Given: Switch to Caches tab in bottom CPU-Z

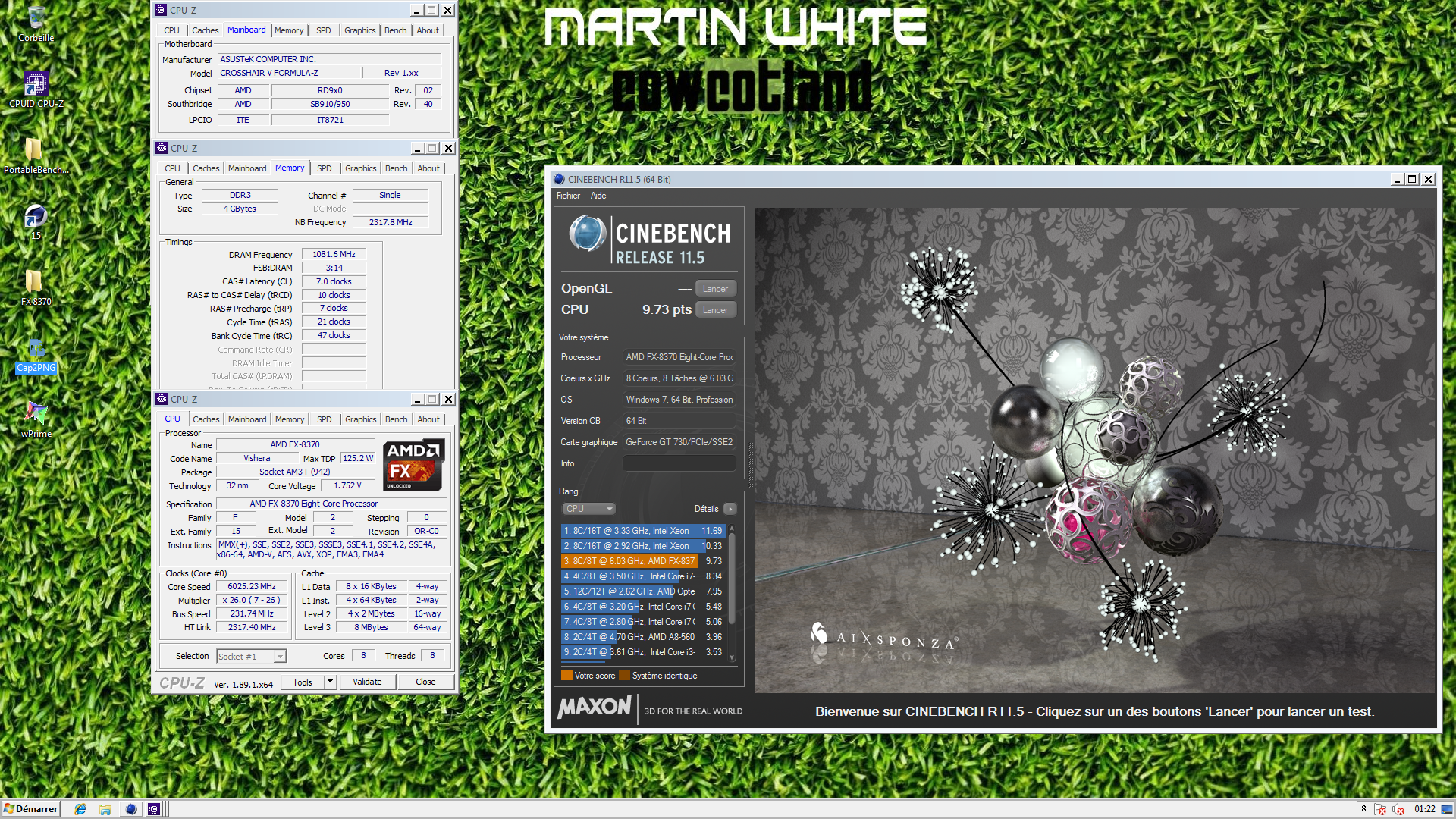Looking at the screenshot, I should coord(206,419).
